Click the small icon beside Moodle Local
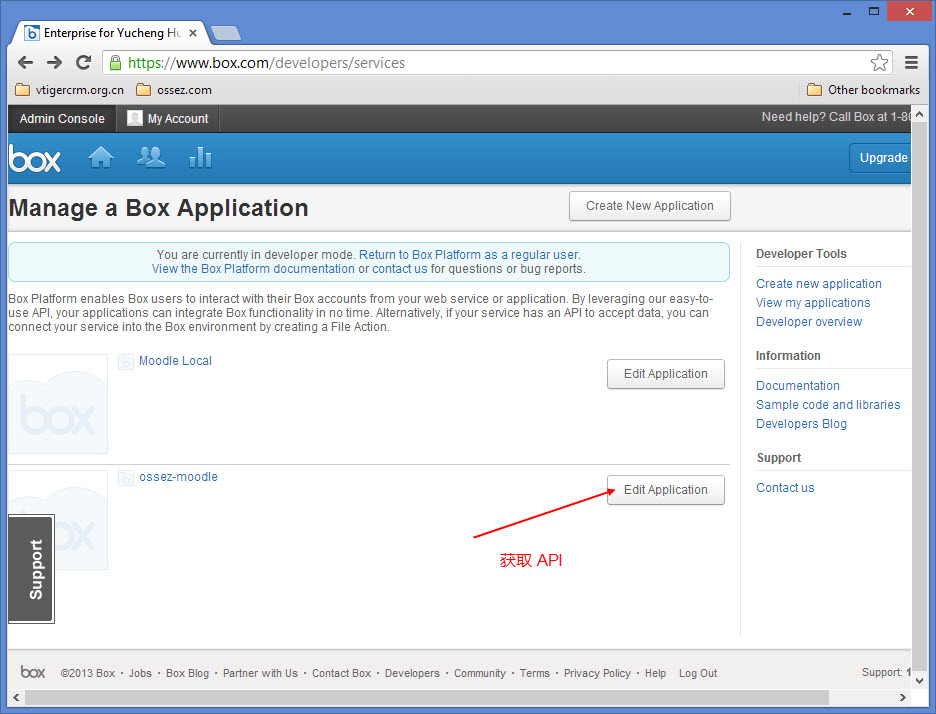 (126, 362)
